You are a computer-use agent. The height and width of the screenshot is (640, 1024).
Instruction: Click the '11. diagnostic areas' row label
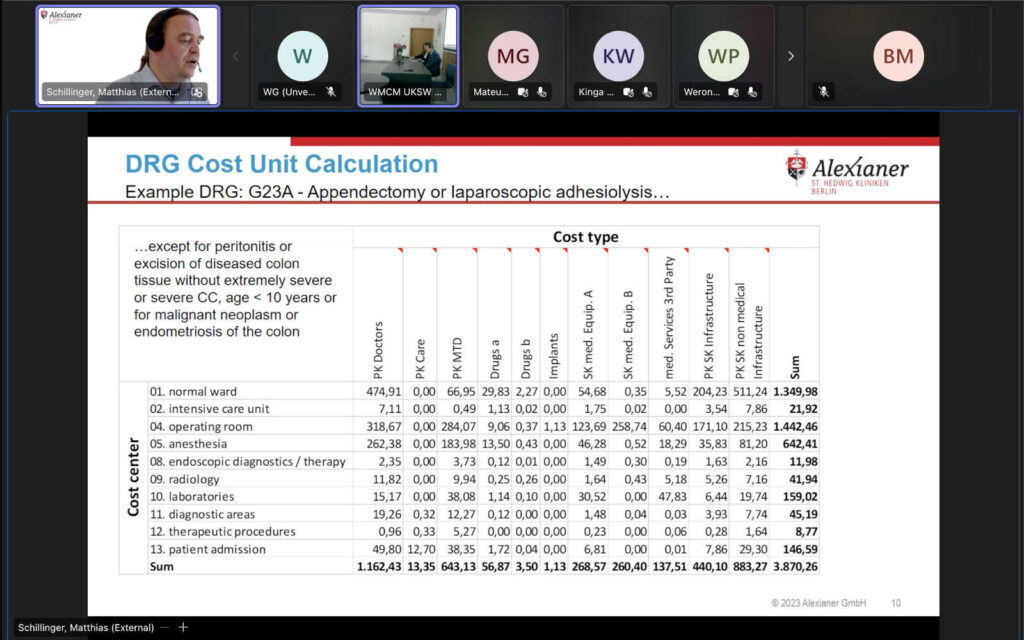[202, 515]
